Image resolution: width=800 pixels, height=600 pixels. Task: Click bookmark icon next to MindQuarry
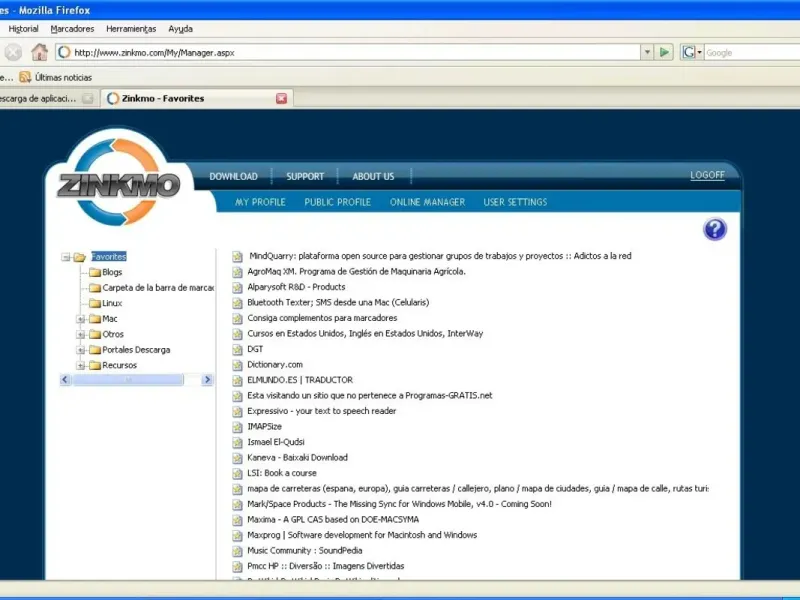click(x=237, y=257)
